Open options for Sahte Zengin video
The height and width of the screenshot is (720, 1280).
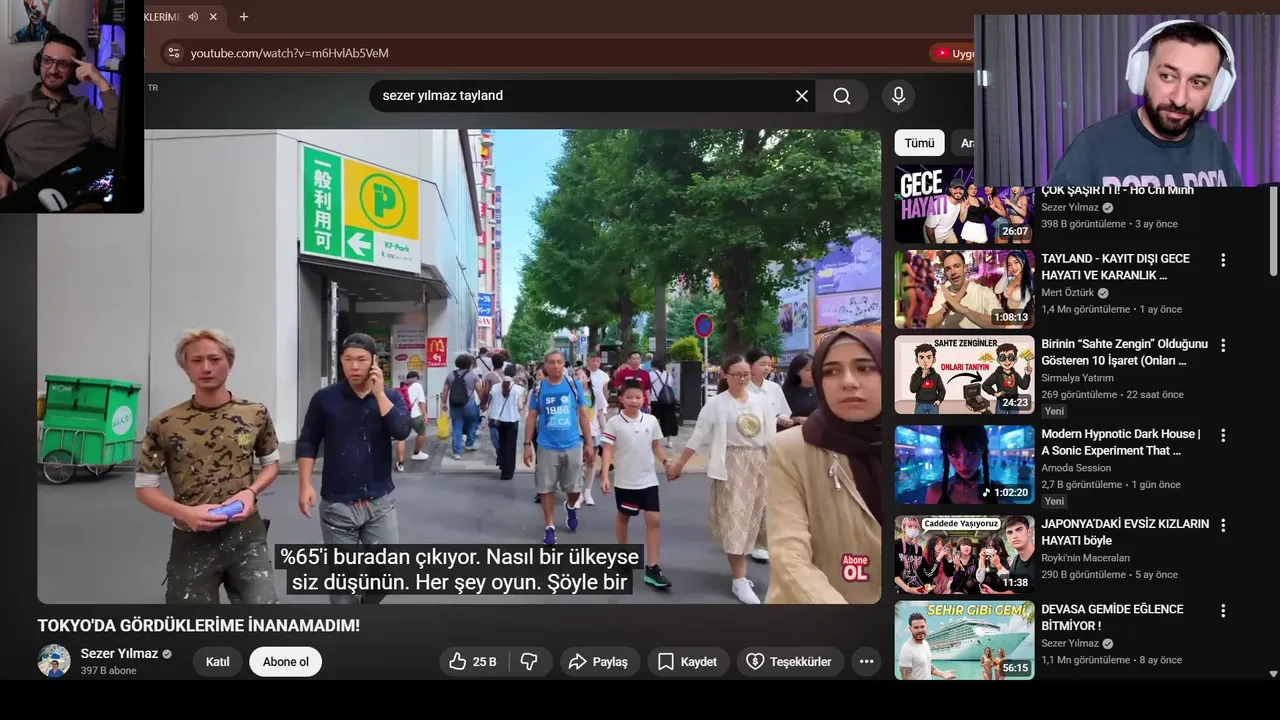point(1222,345)
